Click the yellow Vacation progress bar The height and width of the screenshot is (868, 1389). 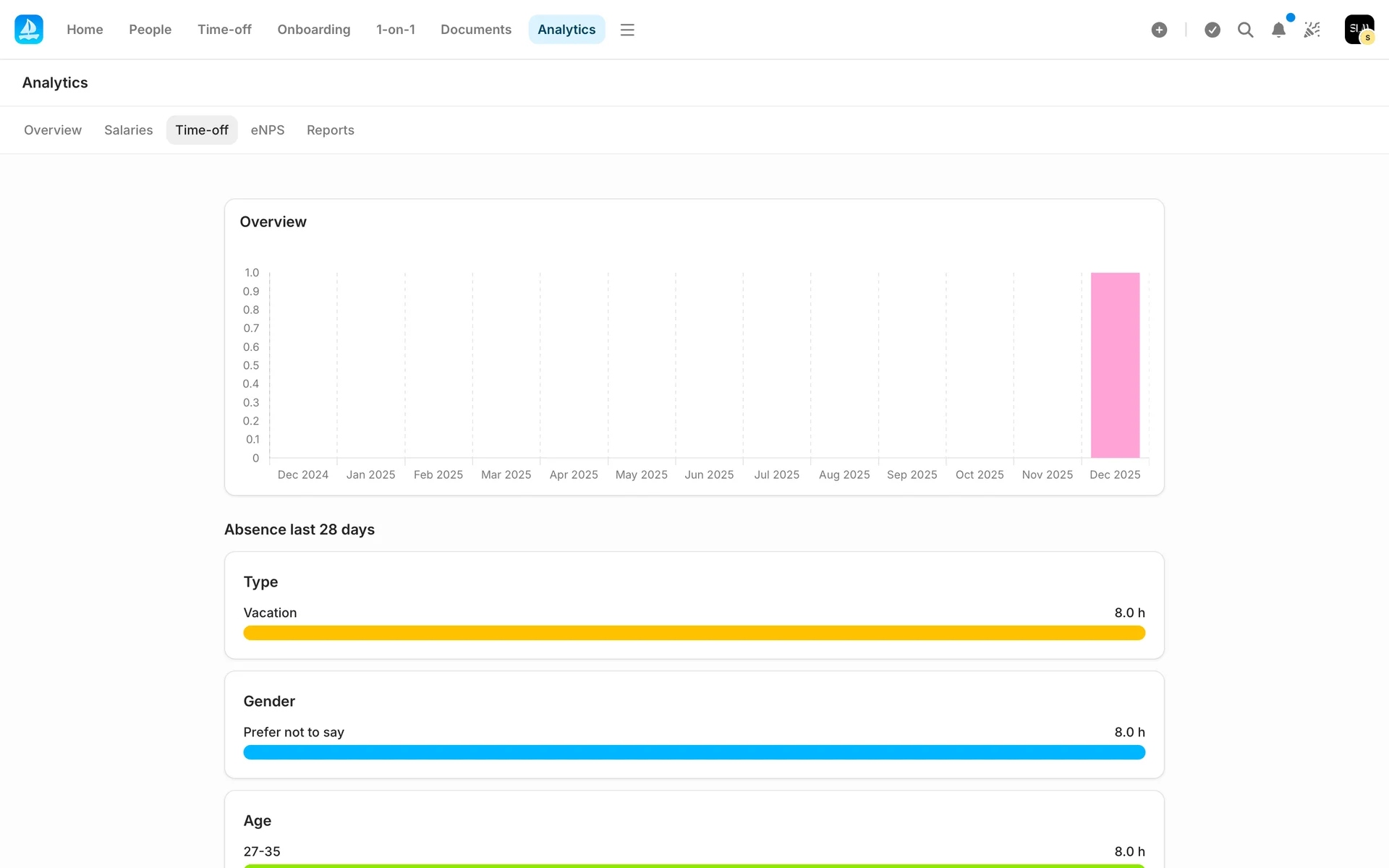pos(694,633)
